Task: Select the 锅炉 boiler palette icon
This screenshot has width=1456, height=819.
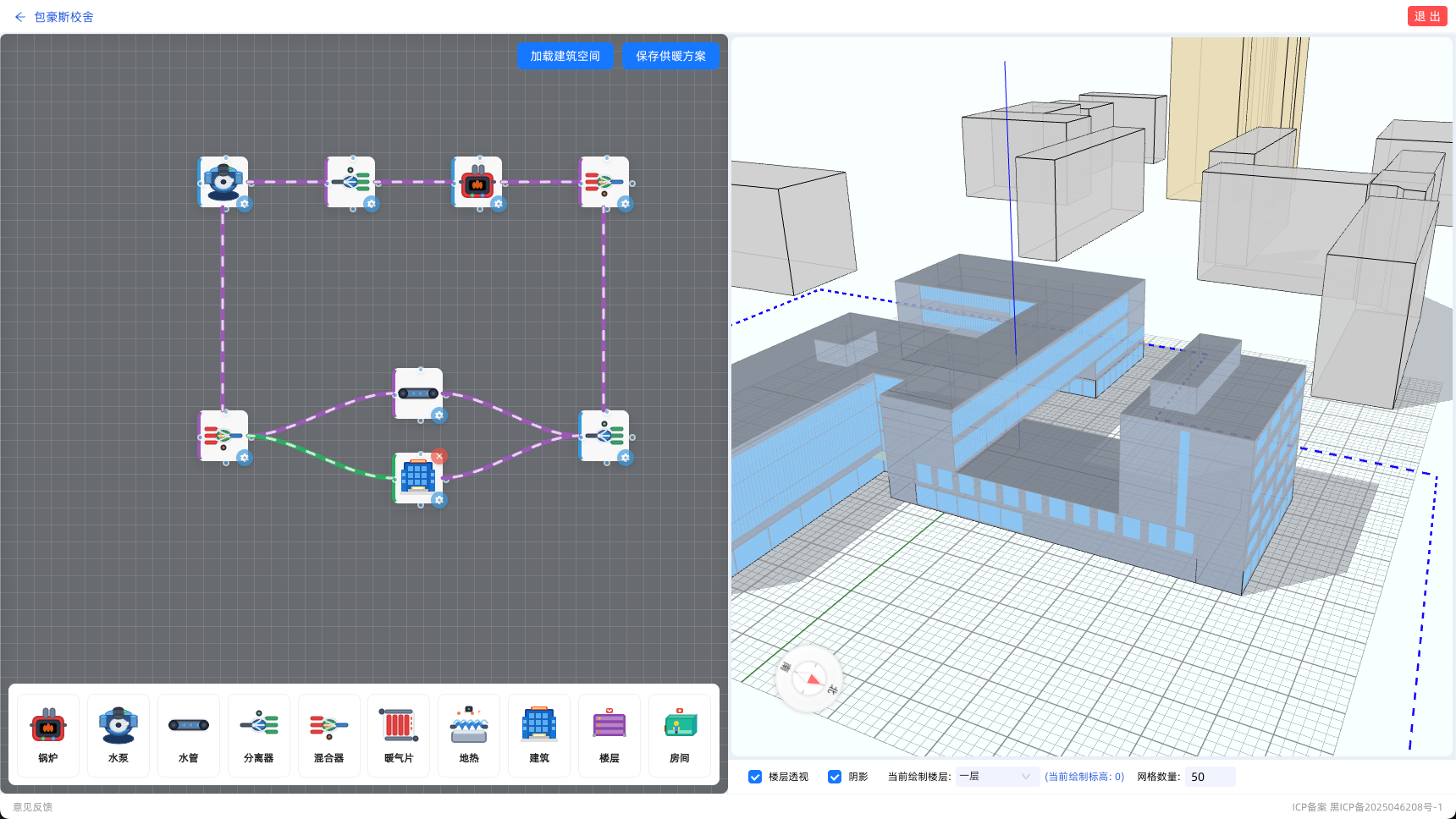Action: 48,735
